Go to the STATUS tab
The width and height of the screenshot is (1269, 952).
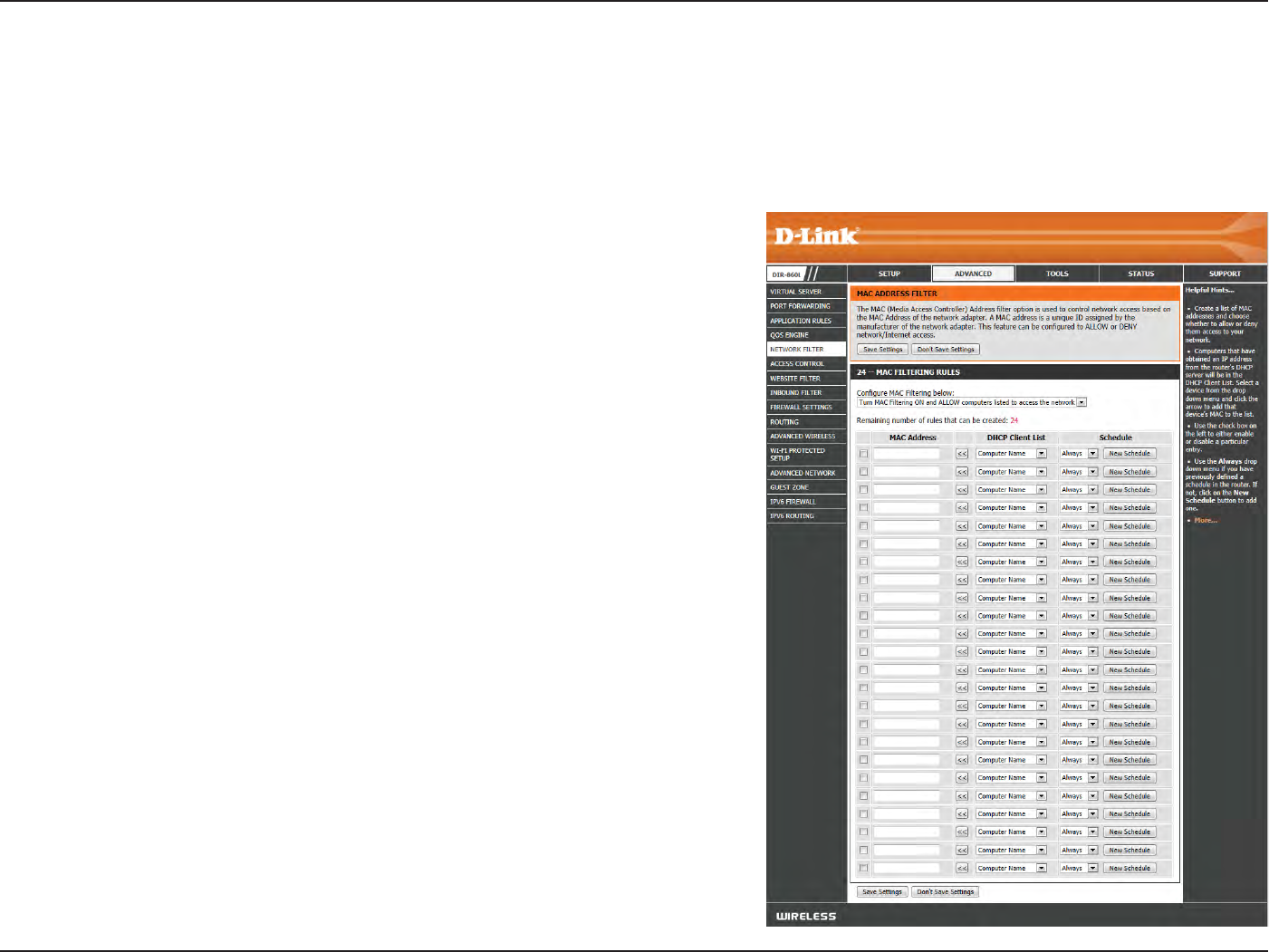[x=1141, y=274]
